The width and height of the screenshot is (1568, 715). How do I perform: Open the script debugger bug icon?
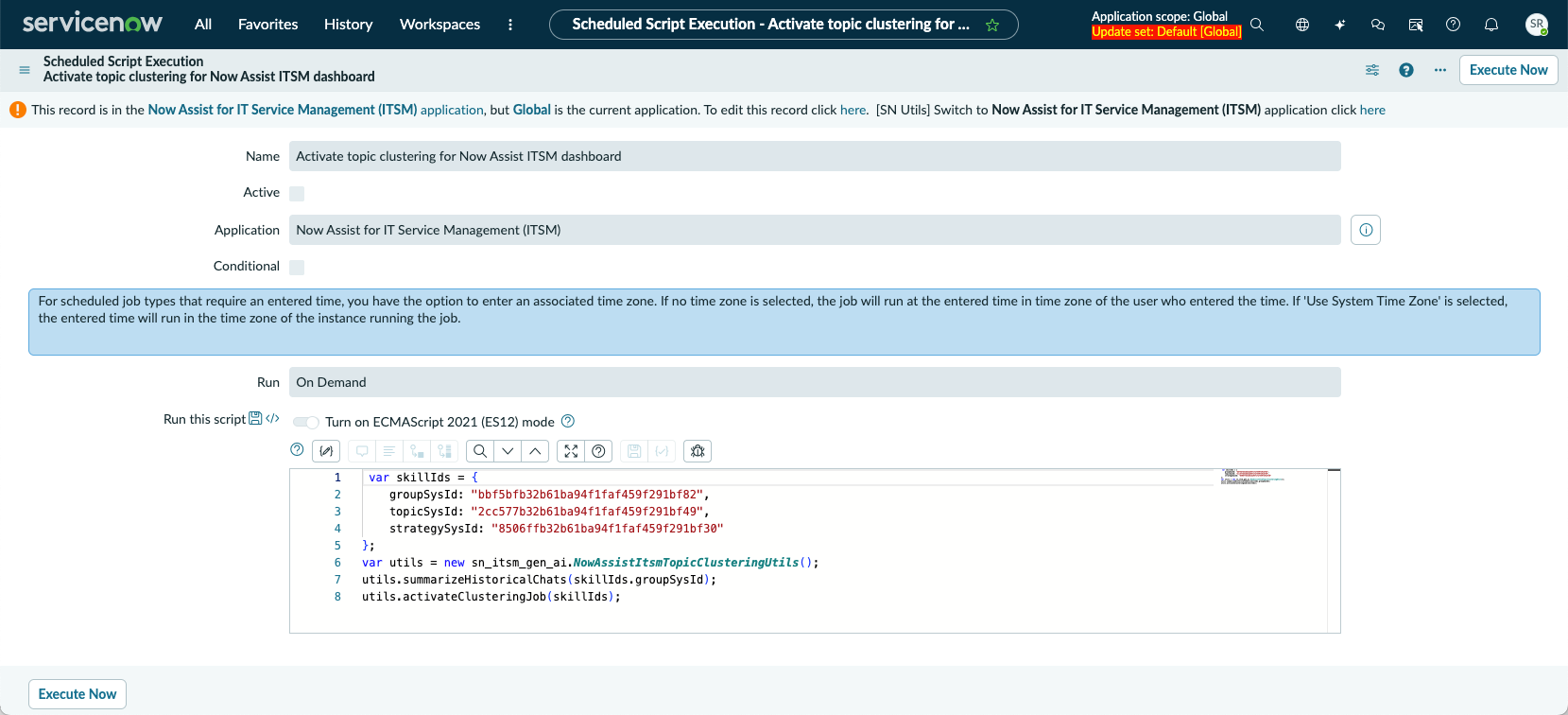click(x=698, y=451)
